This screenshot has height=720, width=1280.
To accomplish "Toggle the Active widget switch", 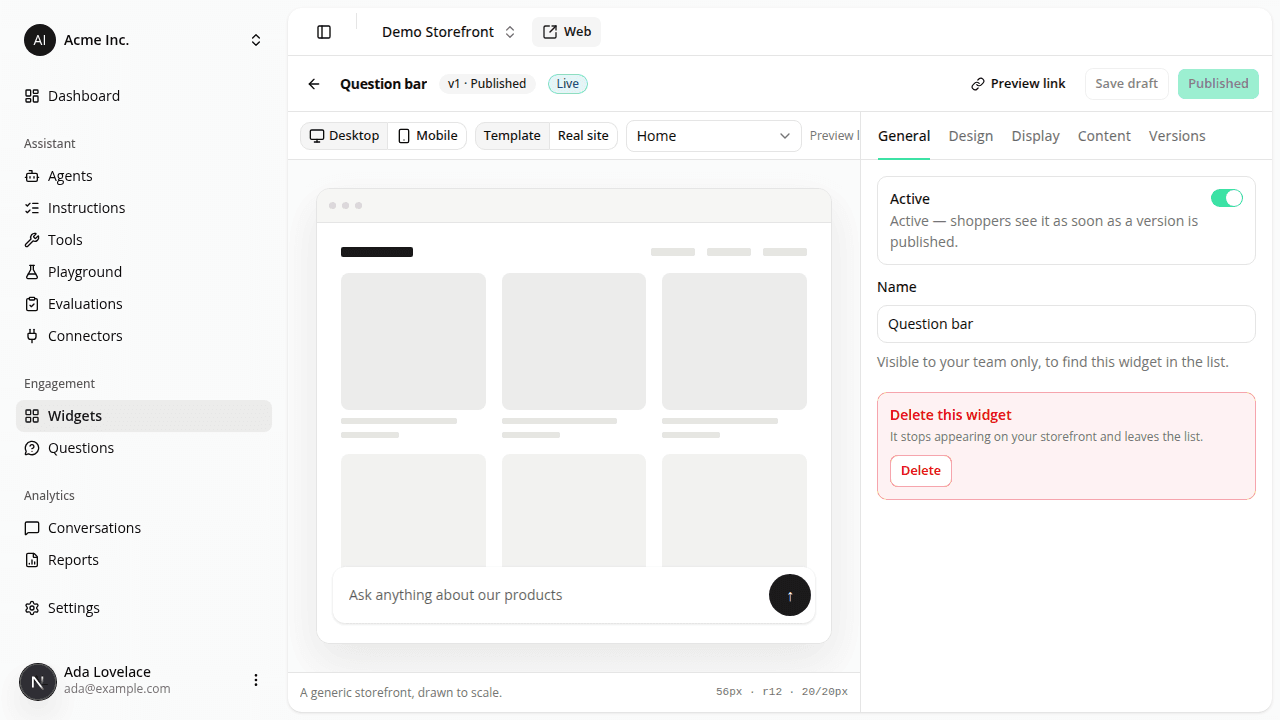I will (x=1227, y=198).
